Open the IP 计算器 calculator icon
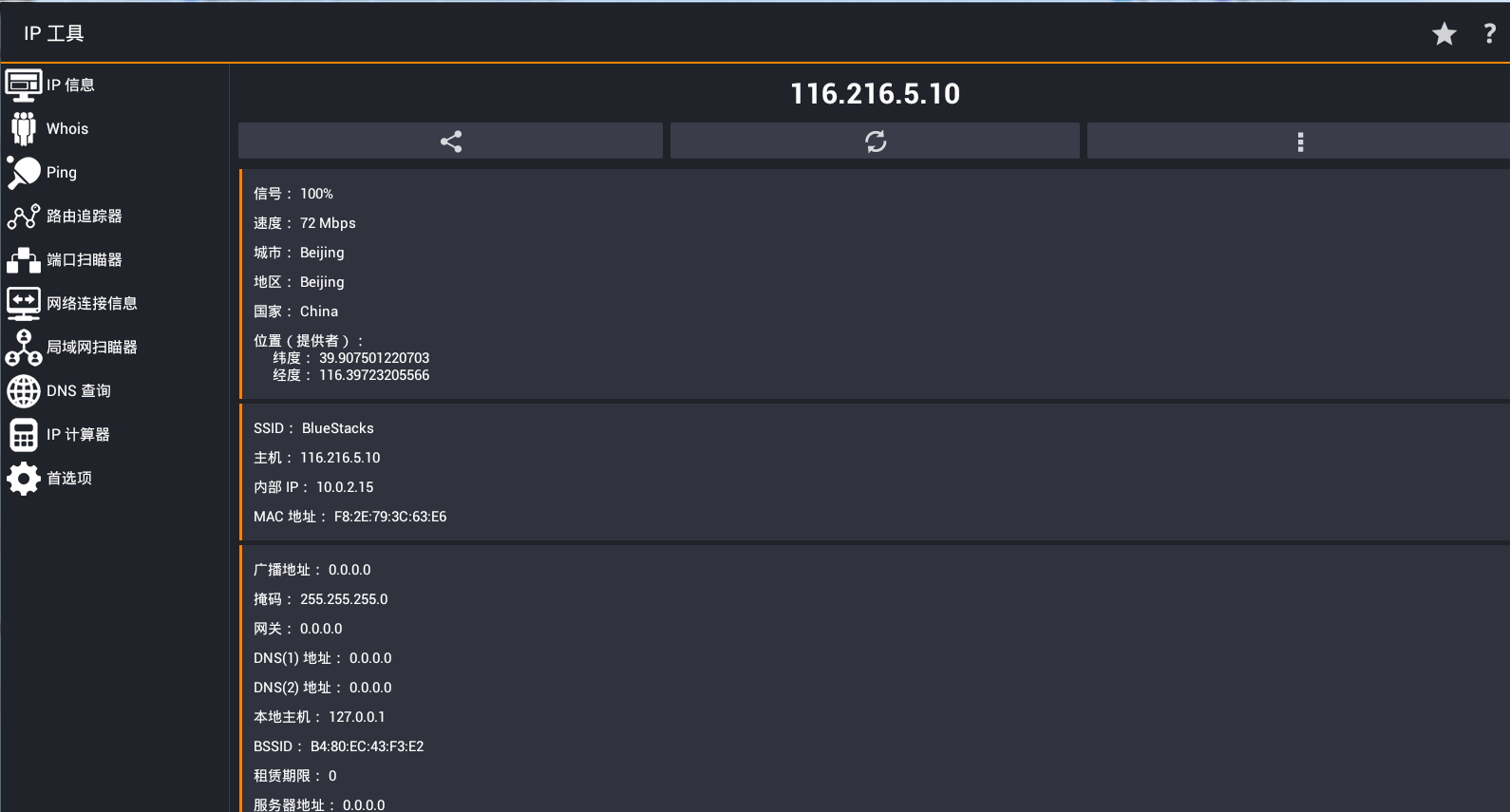The image size is (1510, 812). pos(24,435)
